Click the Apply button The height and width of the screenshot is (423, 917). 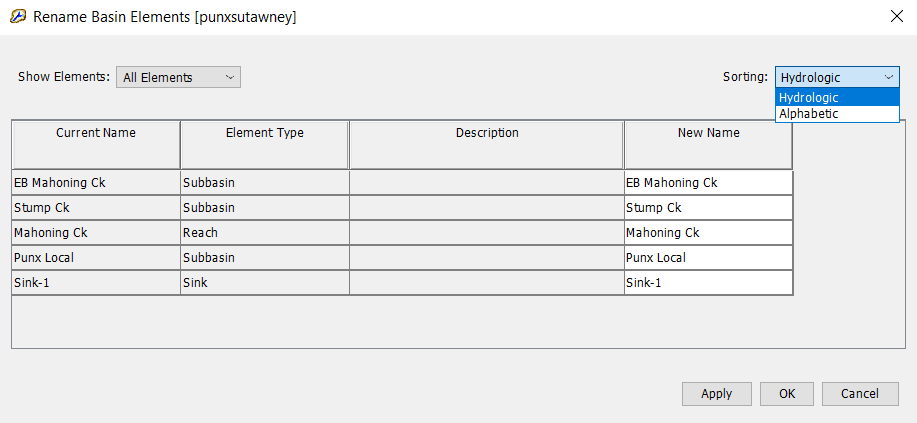(716, 394)
